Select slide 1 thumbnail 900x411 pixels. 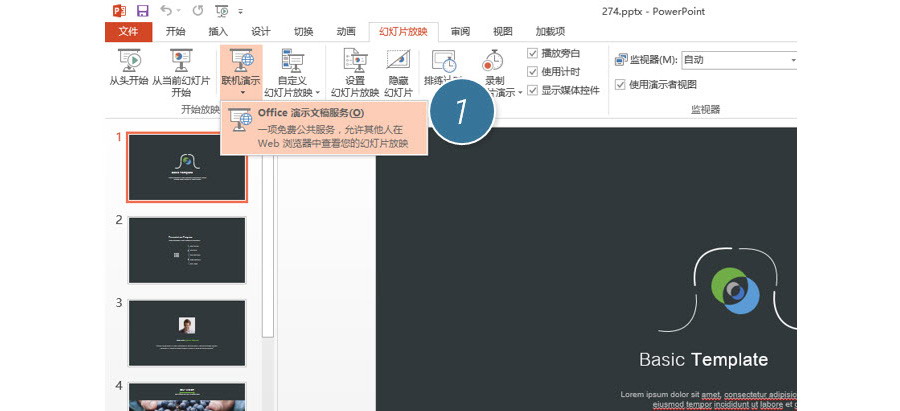[187, 168]
